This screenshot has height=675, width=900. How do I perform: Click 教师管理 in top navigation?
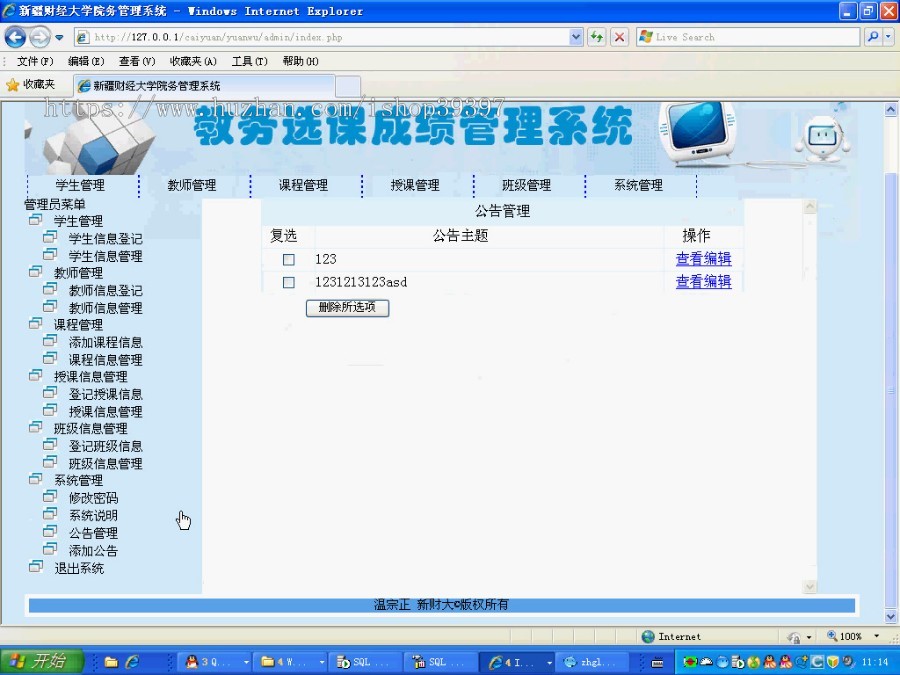[192, 185]
